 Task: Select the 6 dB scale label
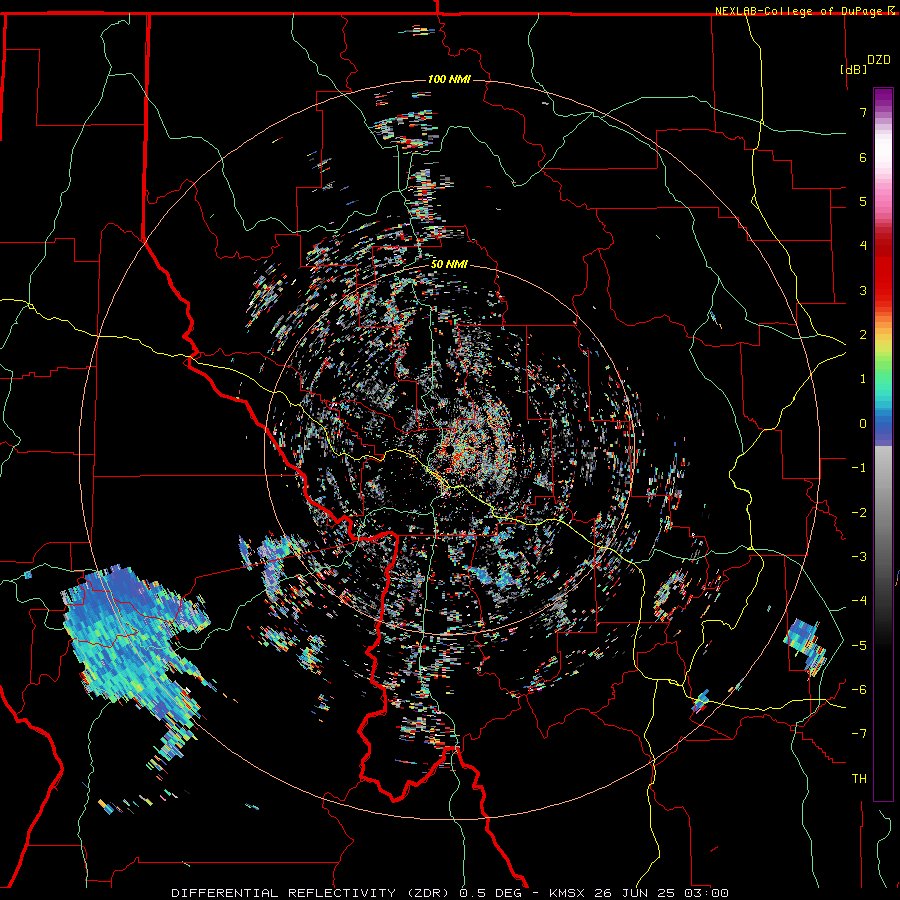863,157
